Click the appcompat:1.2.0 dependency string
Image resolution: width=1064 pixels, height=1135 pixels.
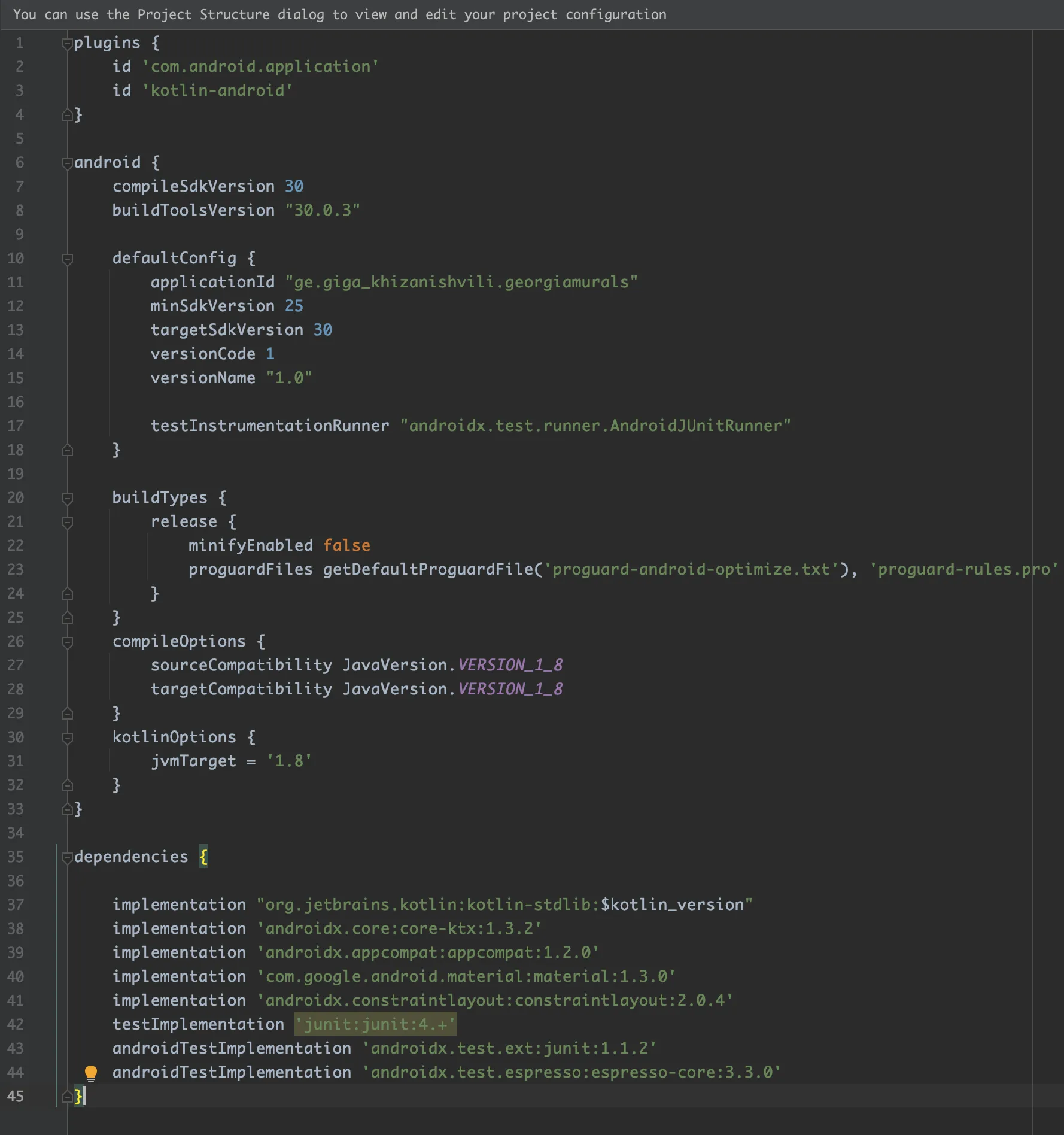[x=428, y=952]
